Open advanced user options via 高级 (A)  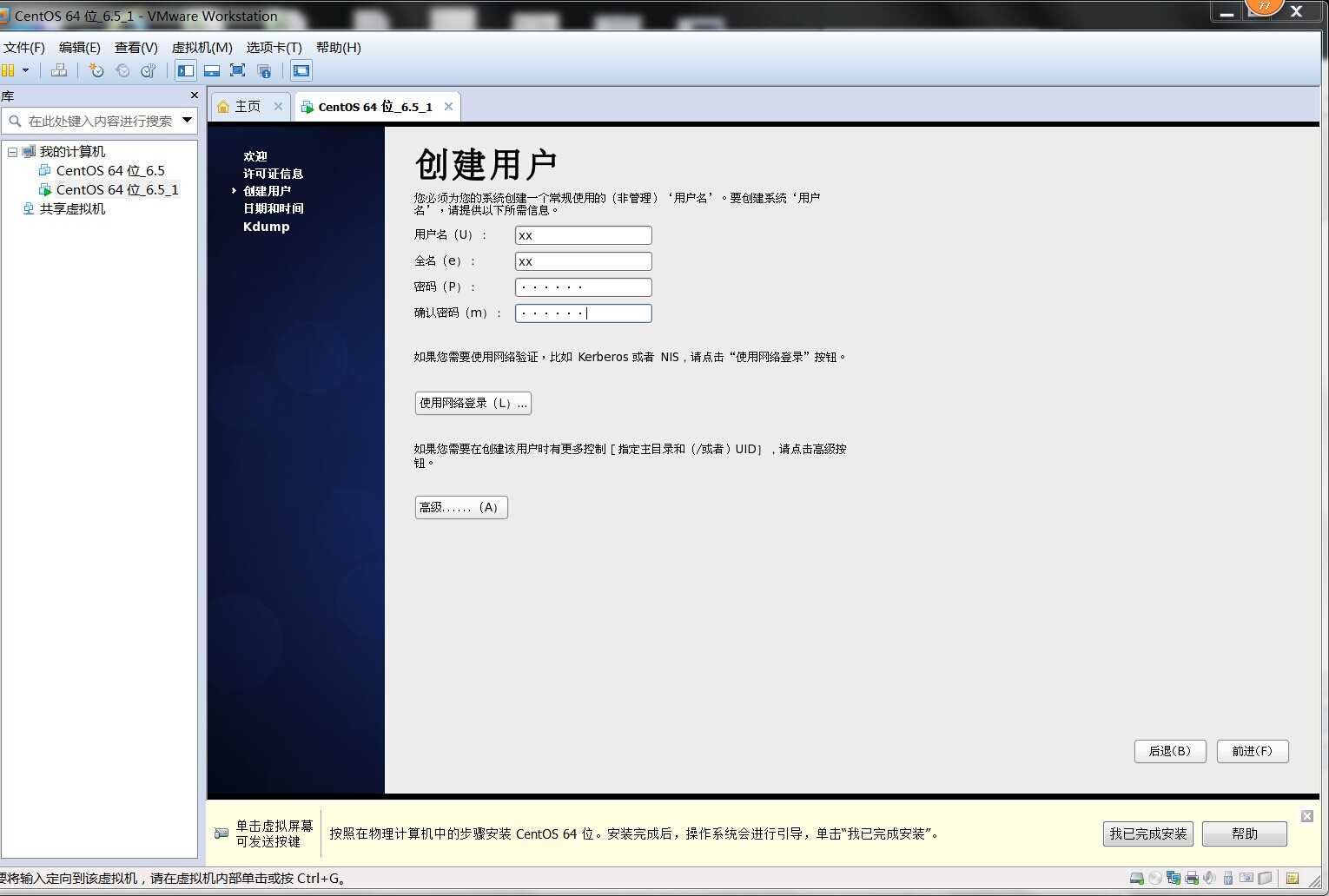[x=460, y=507]
